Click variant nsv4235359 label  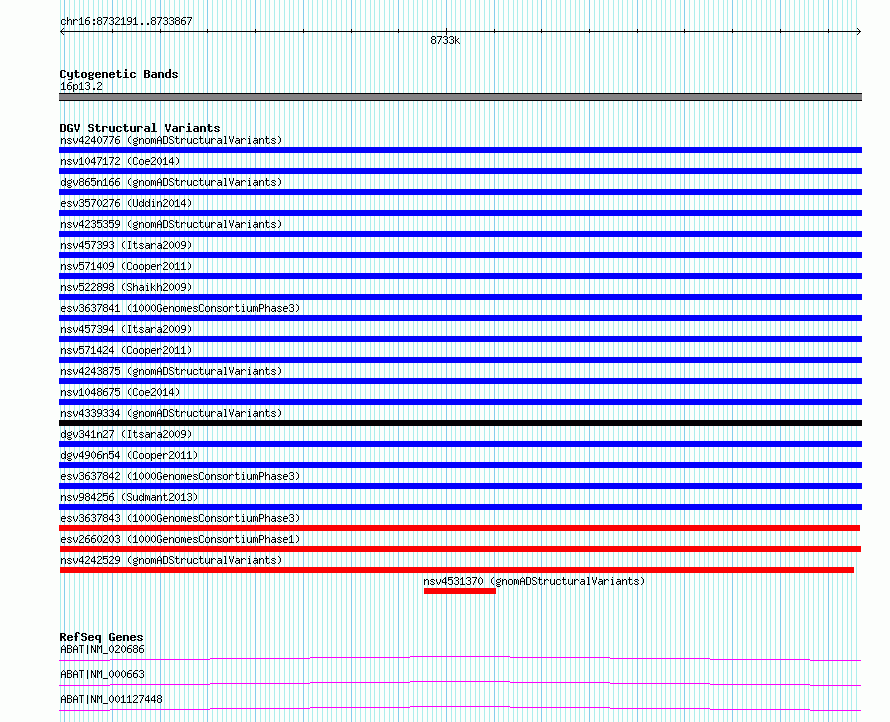[171, 224]
